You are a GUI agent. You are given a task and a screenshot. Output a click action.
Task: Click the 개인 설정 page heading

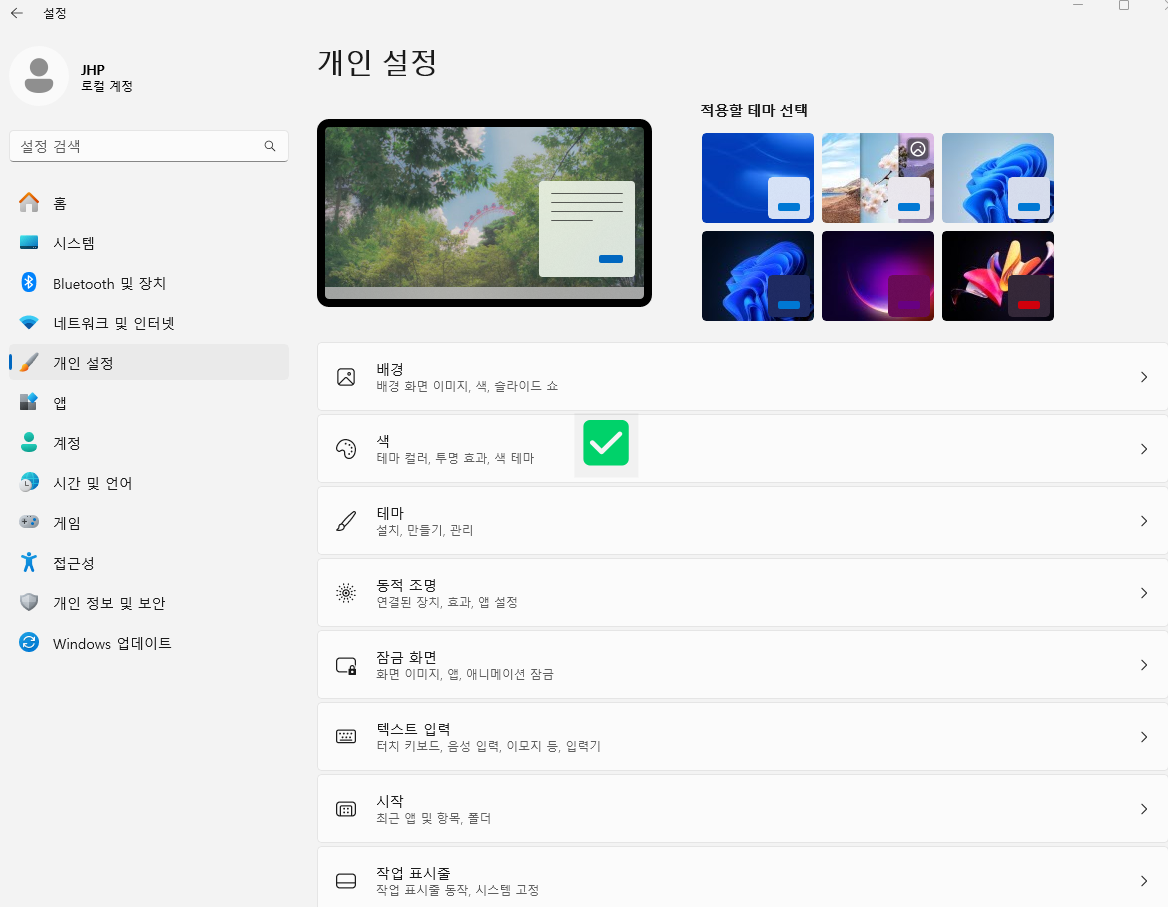[x=377, y=62]
